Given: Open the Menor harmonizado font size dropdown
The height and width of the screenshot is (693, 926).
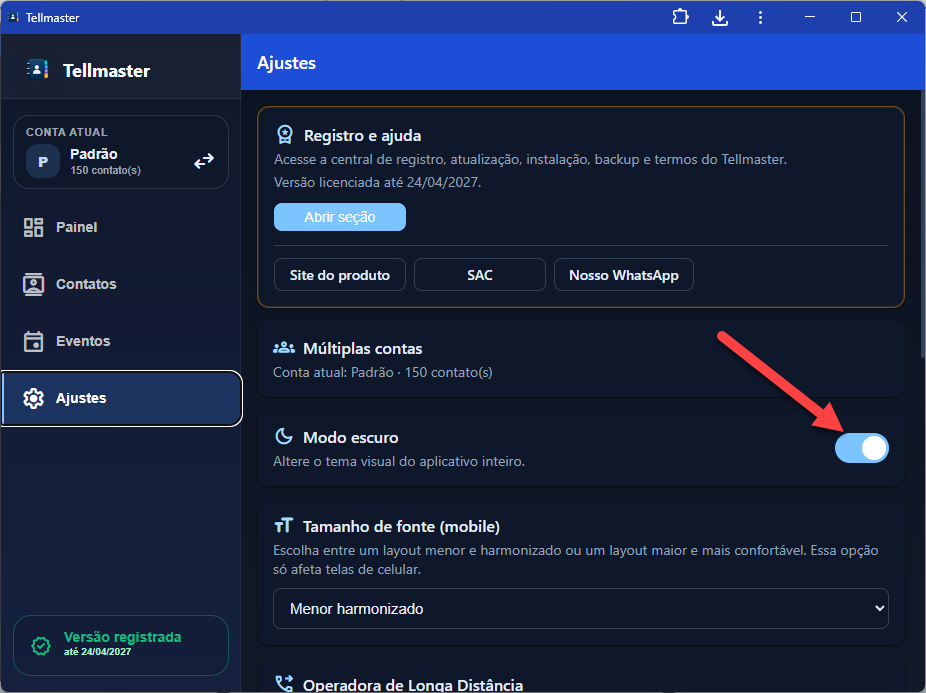Looking at the screenshot, I should 580,608.
